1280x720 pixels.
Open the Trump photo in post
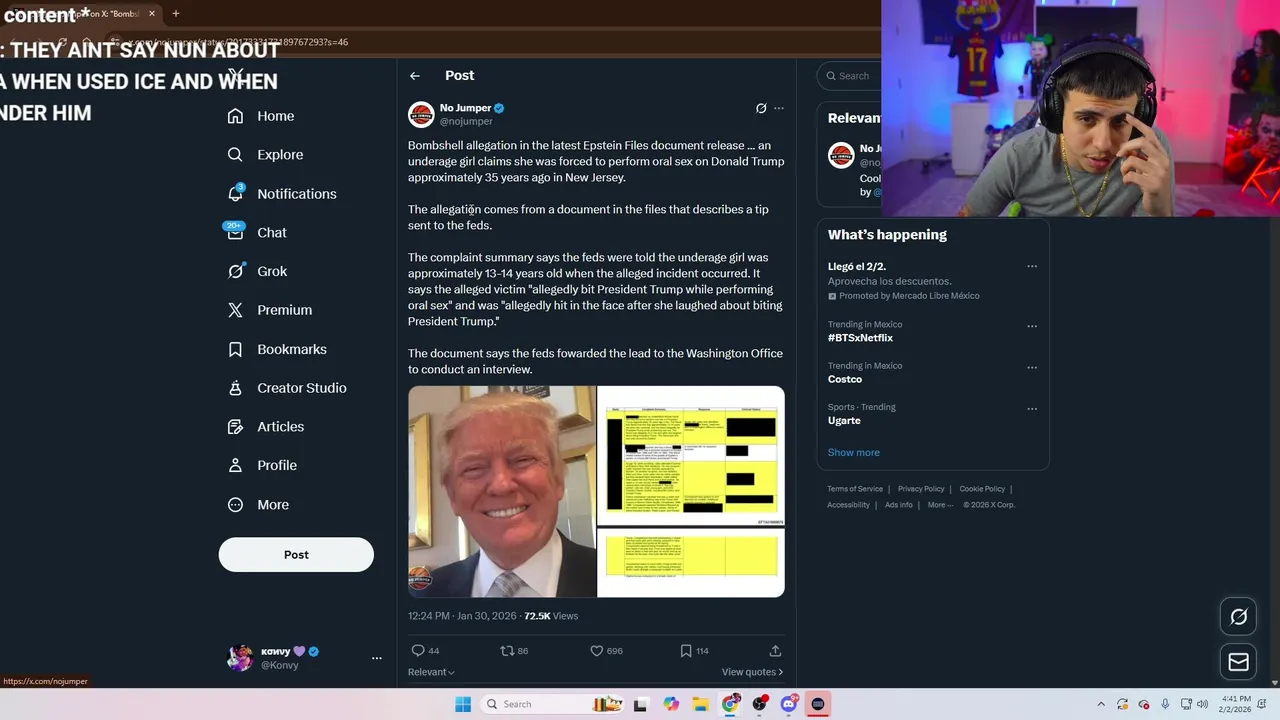point(502,491)
